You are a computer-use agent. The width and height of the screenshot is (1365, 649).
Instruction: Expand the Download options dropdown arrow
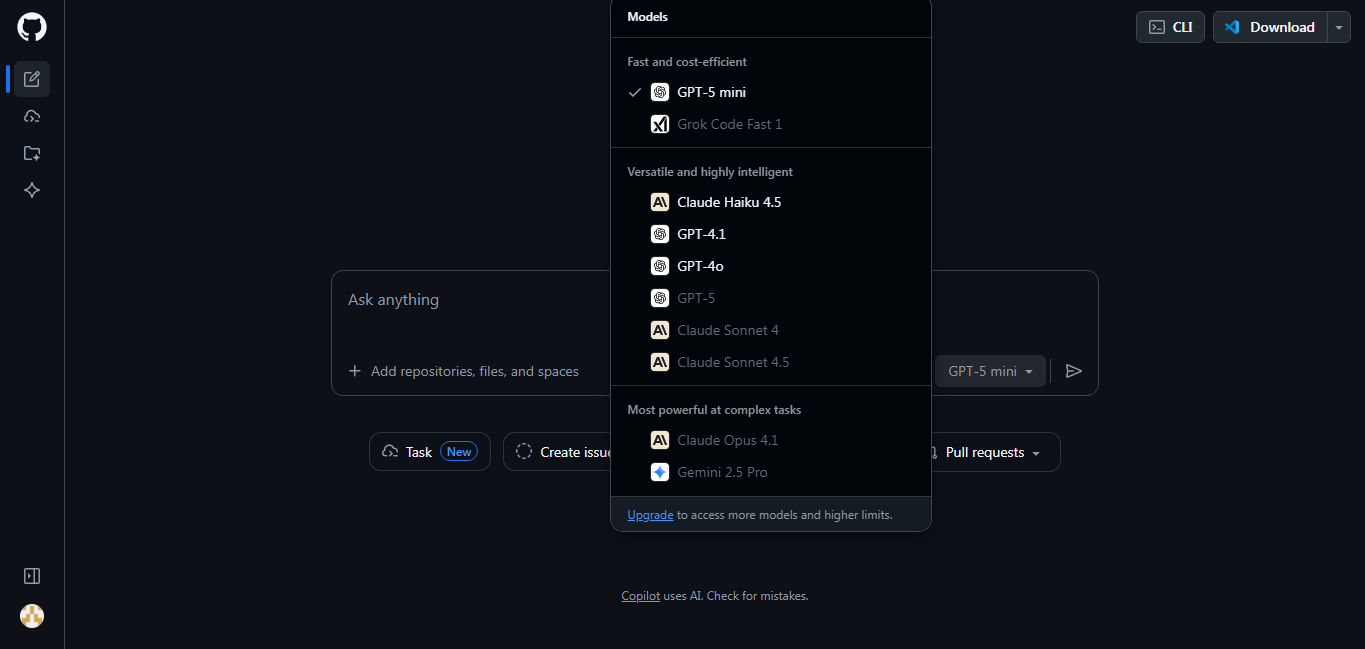click(1338, 27)
